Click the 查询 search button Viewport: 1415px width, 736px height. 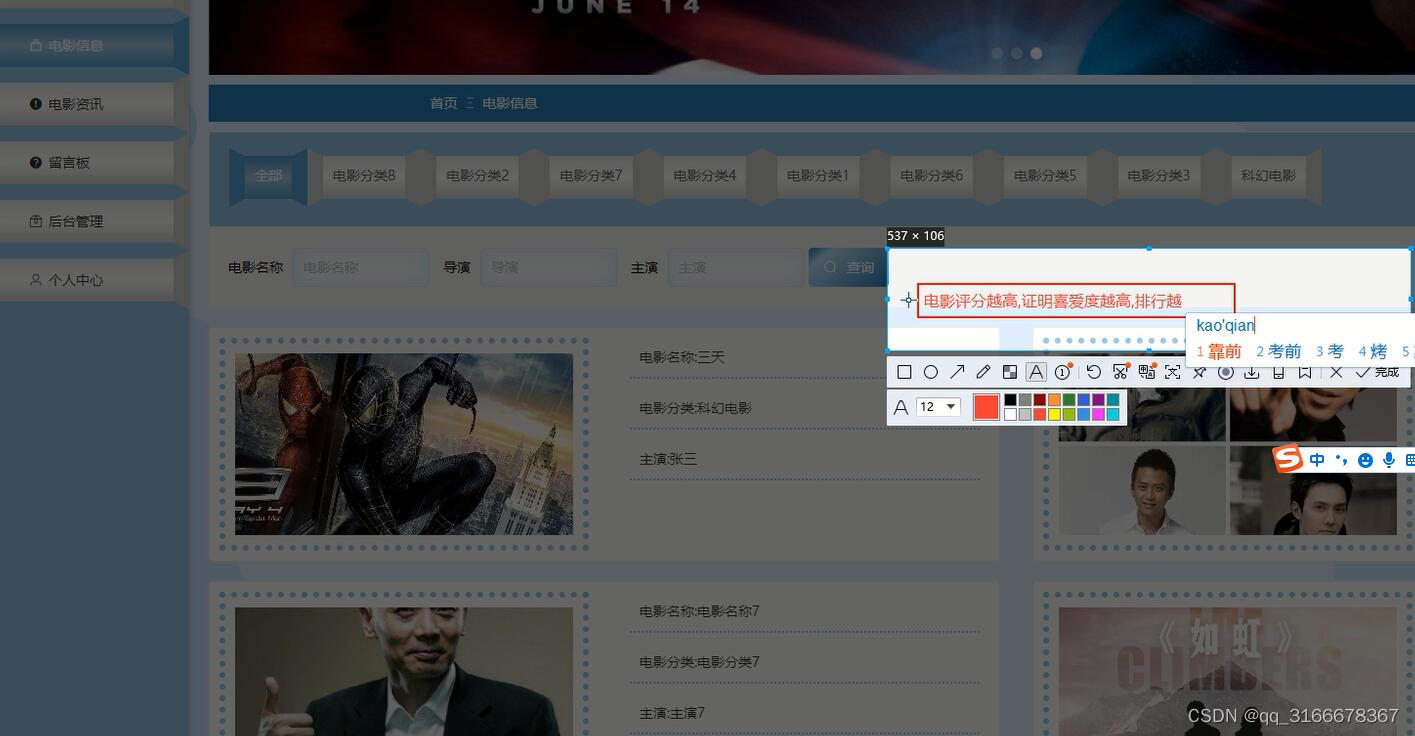tap(850, 267)
